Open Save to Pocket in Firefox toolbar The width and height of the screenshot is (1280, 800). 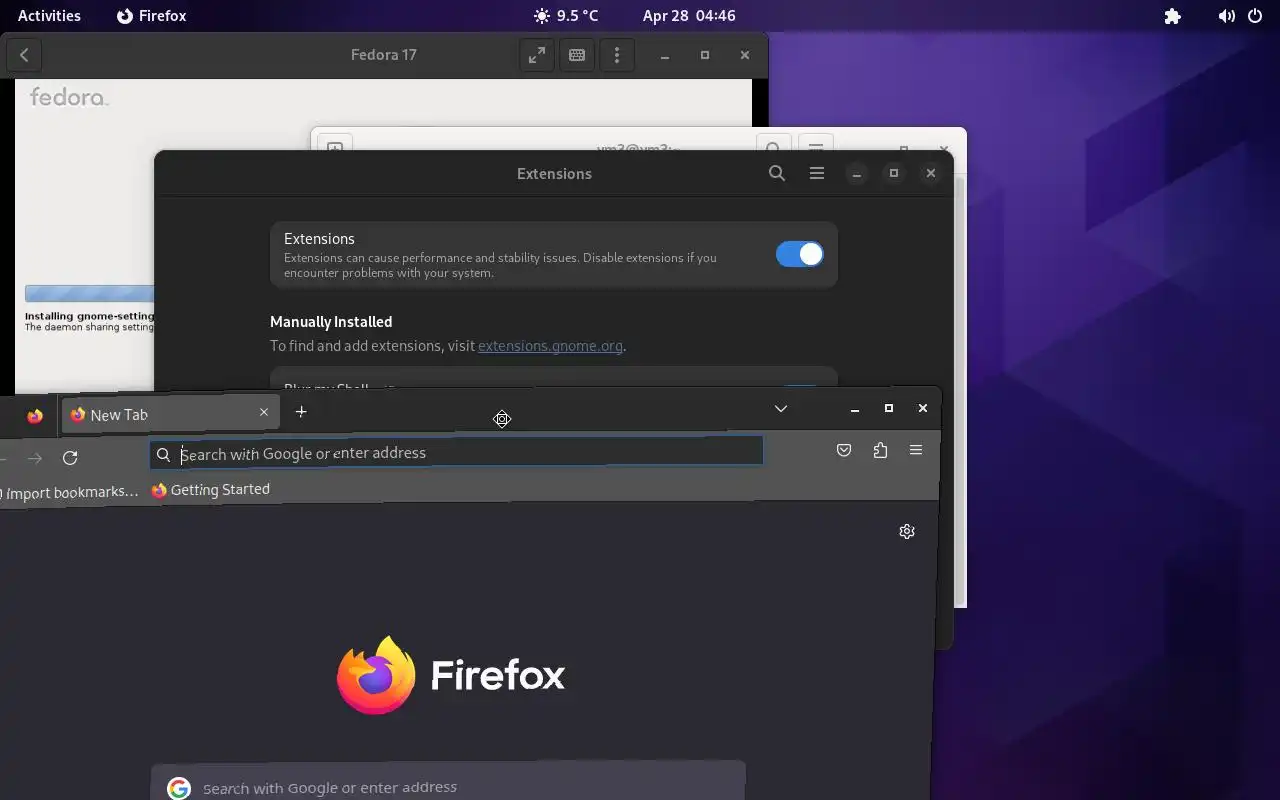(844, 451)
